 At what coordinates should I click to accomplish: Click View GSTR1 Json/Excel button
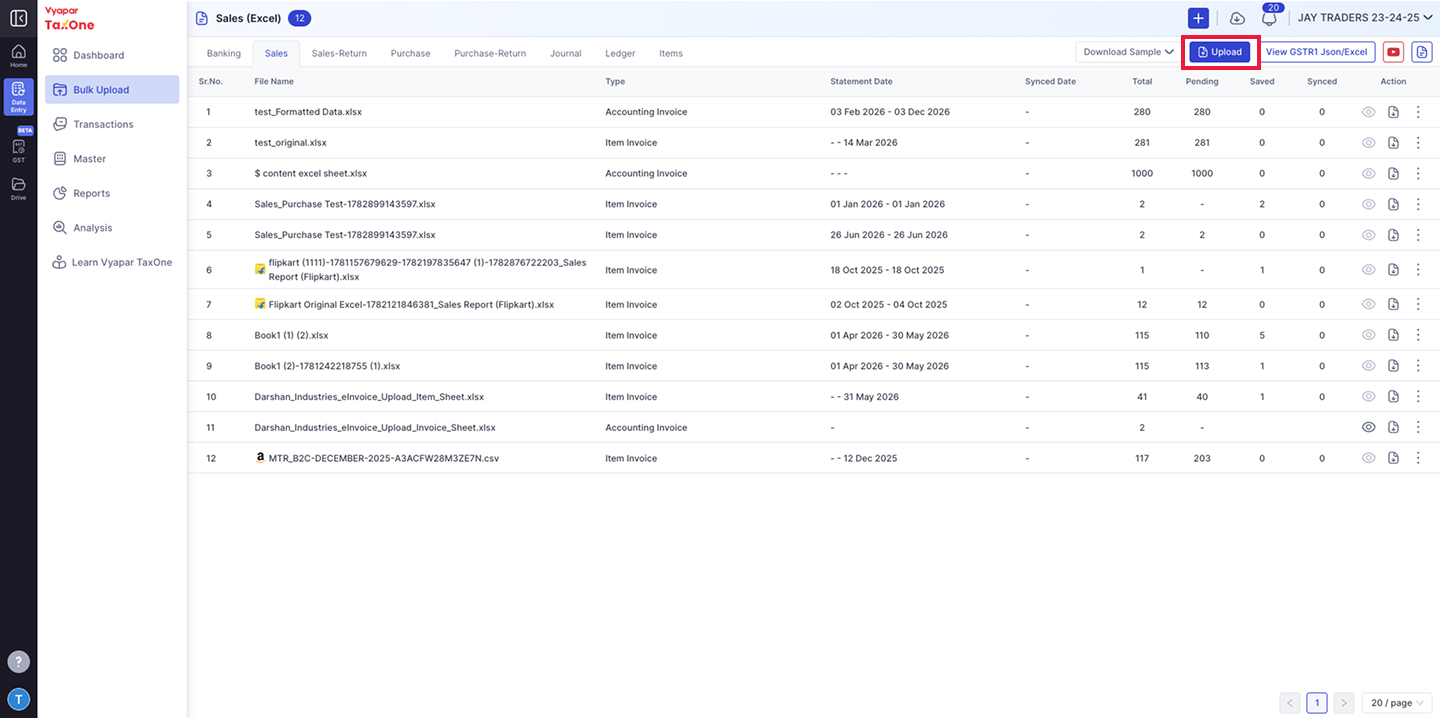click(1316, 52)
